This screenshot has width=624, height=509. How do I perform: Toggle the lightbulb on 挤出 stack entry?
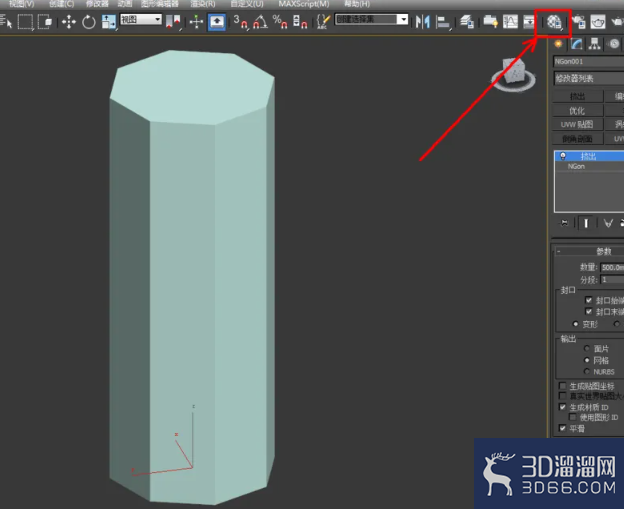click(563, 156)
